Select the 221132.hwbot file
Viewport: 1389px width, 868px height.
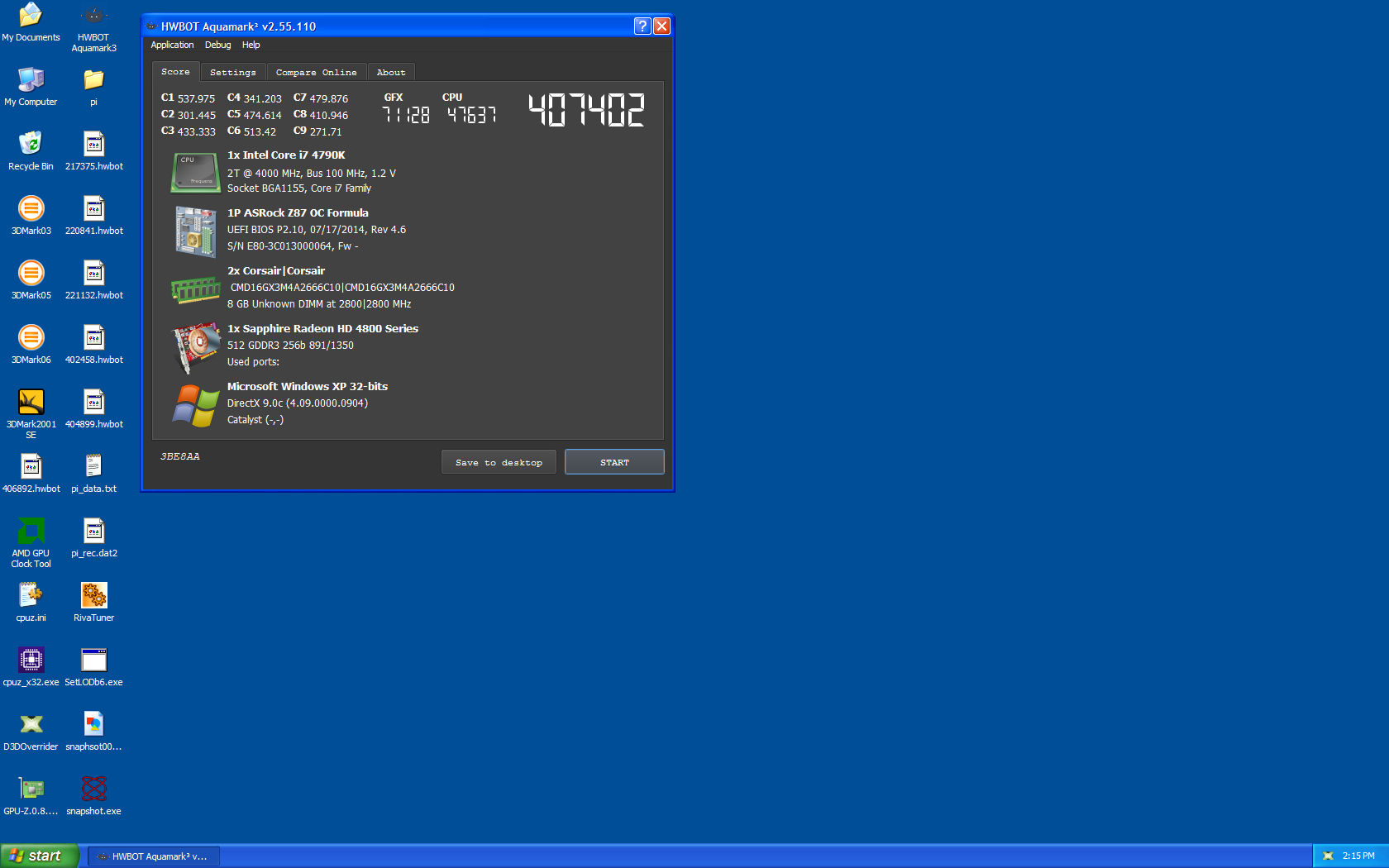point(93,280)
